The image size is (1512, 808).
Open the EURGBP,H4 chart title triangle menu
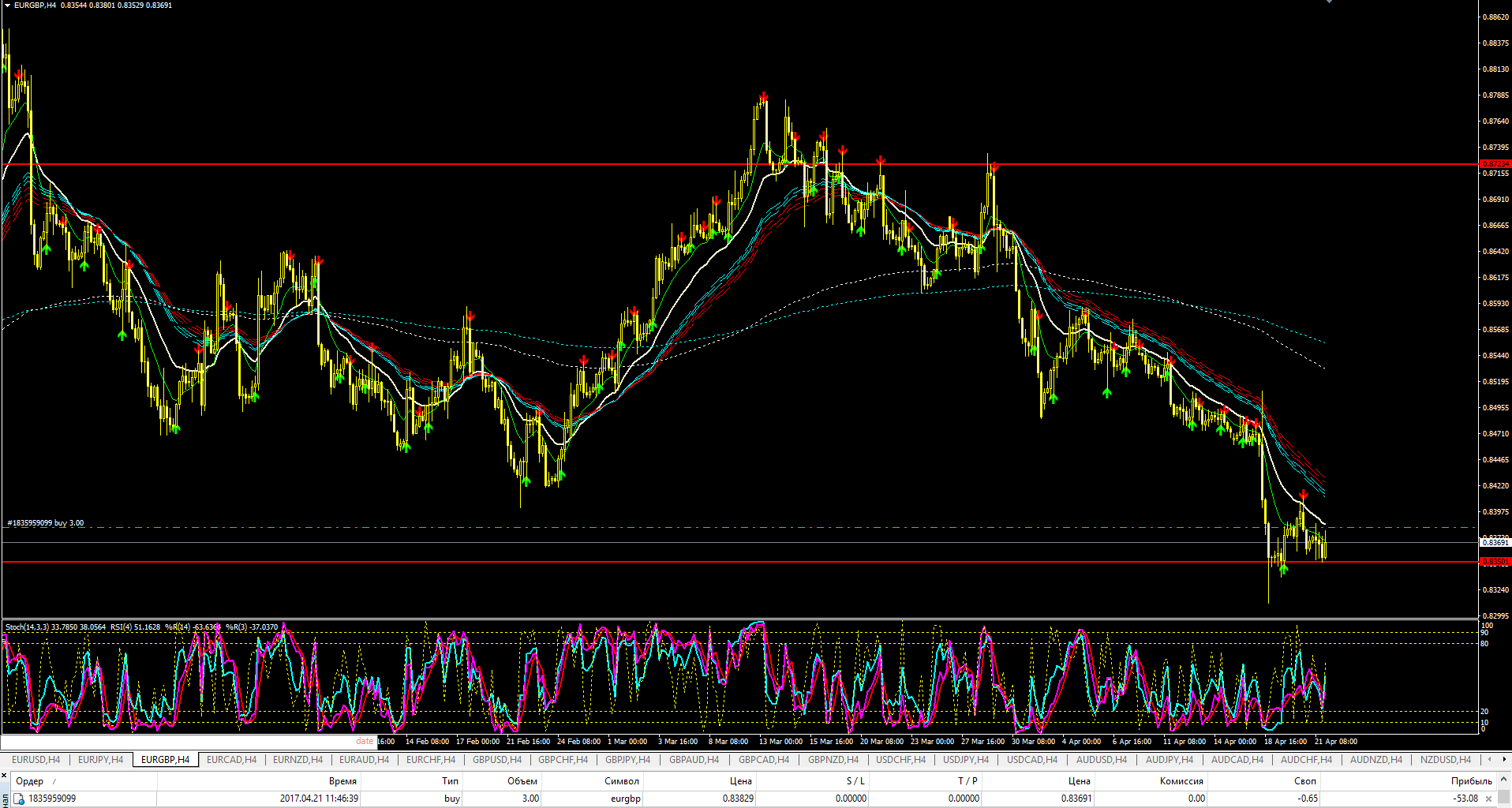click(x=7, y=5)
